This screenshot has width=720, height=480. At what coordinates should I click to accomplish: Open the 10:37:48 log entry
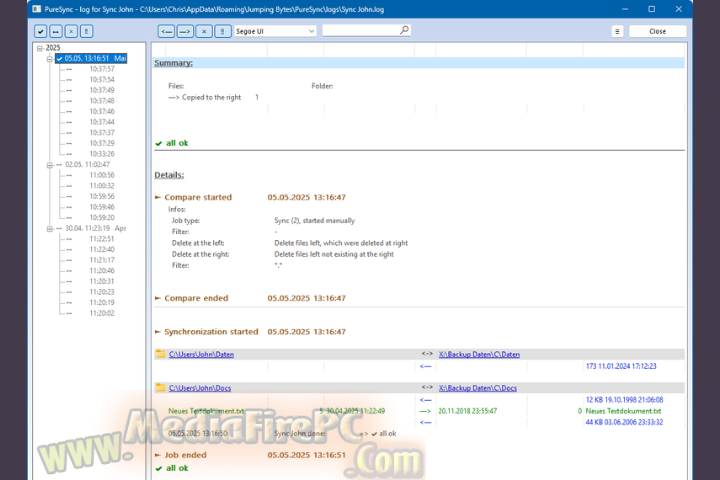102,101
